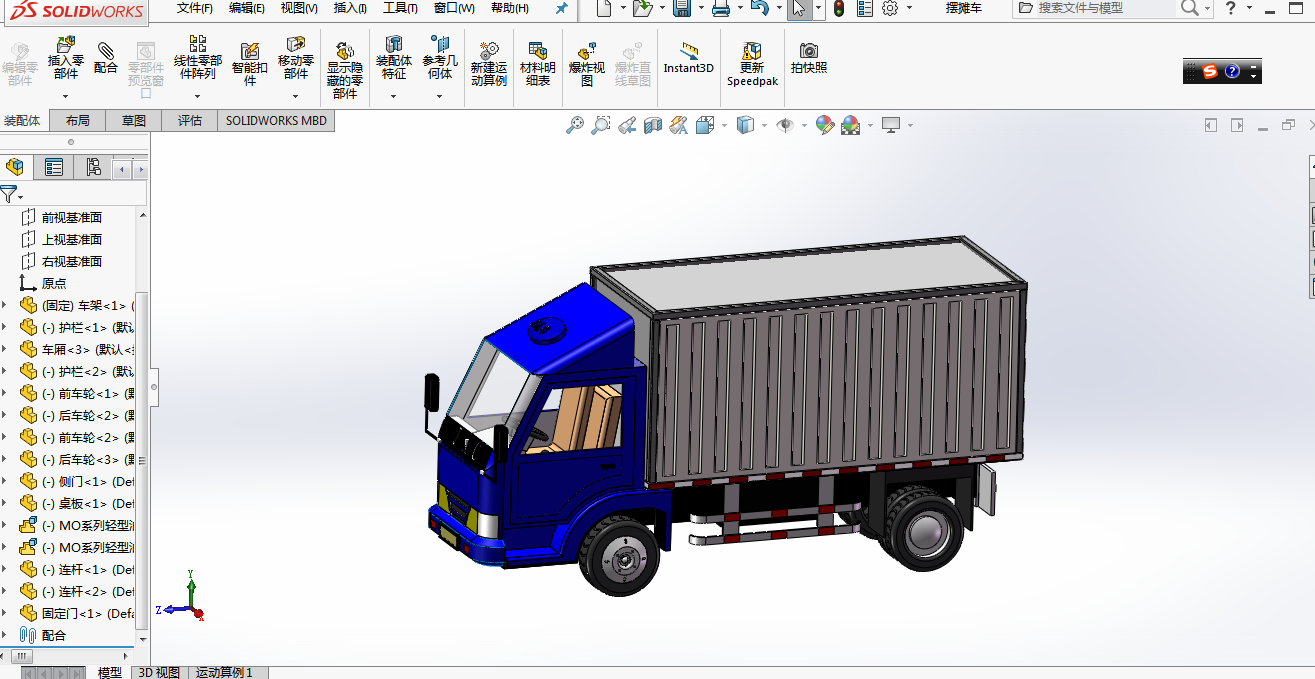Screen dimensions: 1315x679
Task: Open the dropdown arrow under 插入零部件
Action: tap(66, 97)
